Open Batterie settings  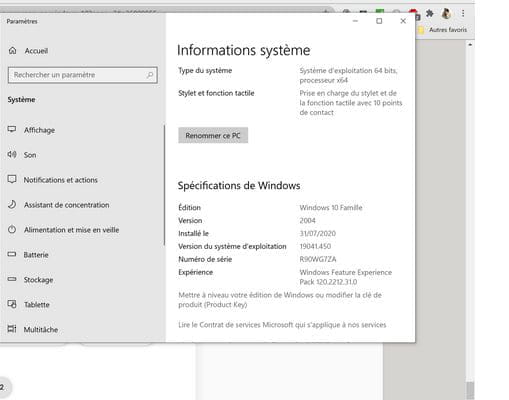[x=36, y=255]
